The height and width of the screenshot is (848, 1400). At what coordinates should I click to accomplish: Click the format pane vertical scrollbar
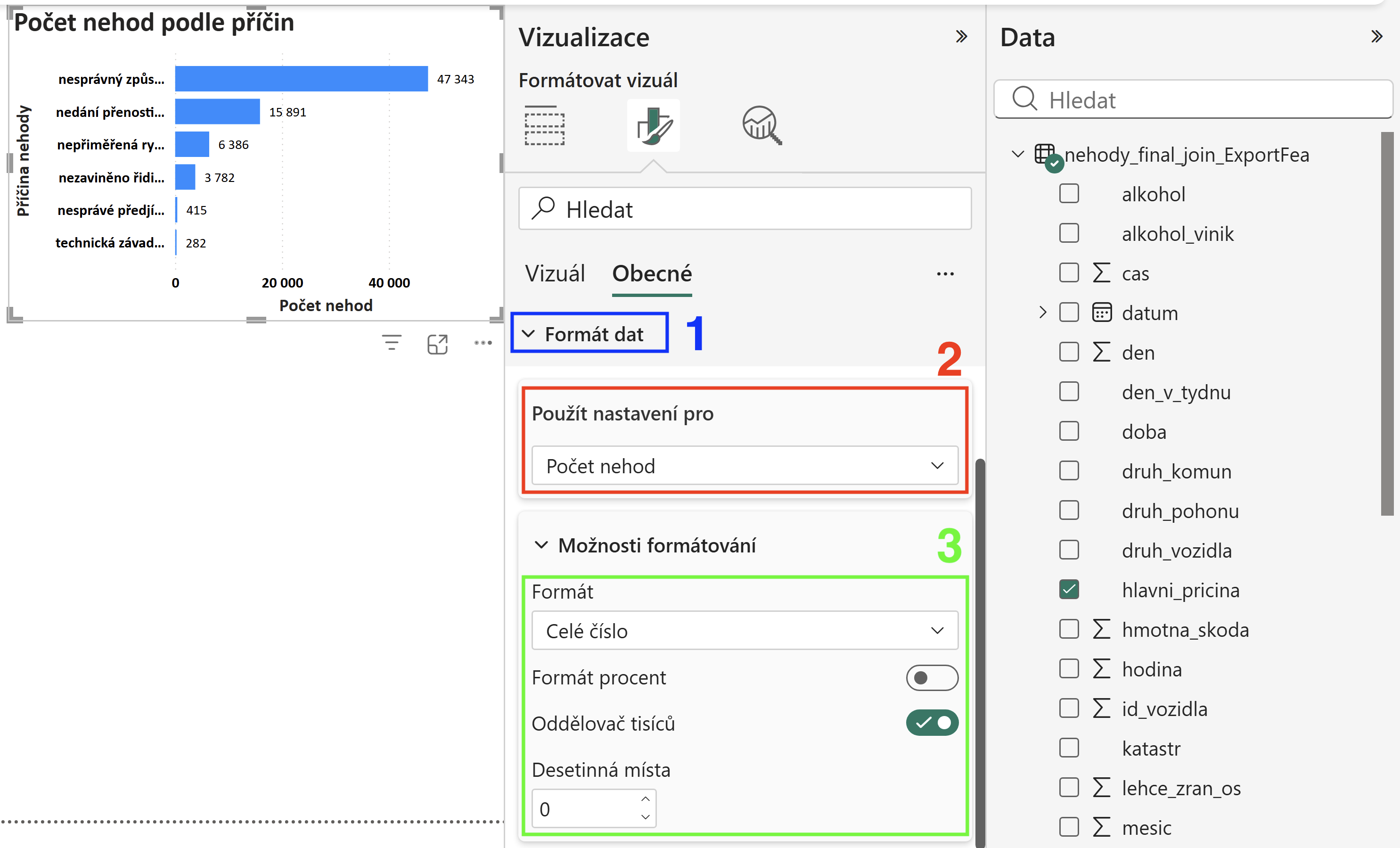click(980, 654)
